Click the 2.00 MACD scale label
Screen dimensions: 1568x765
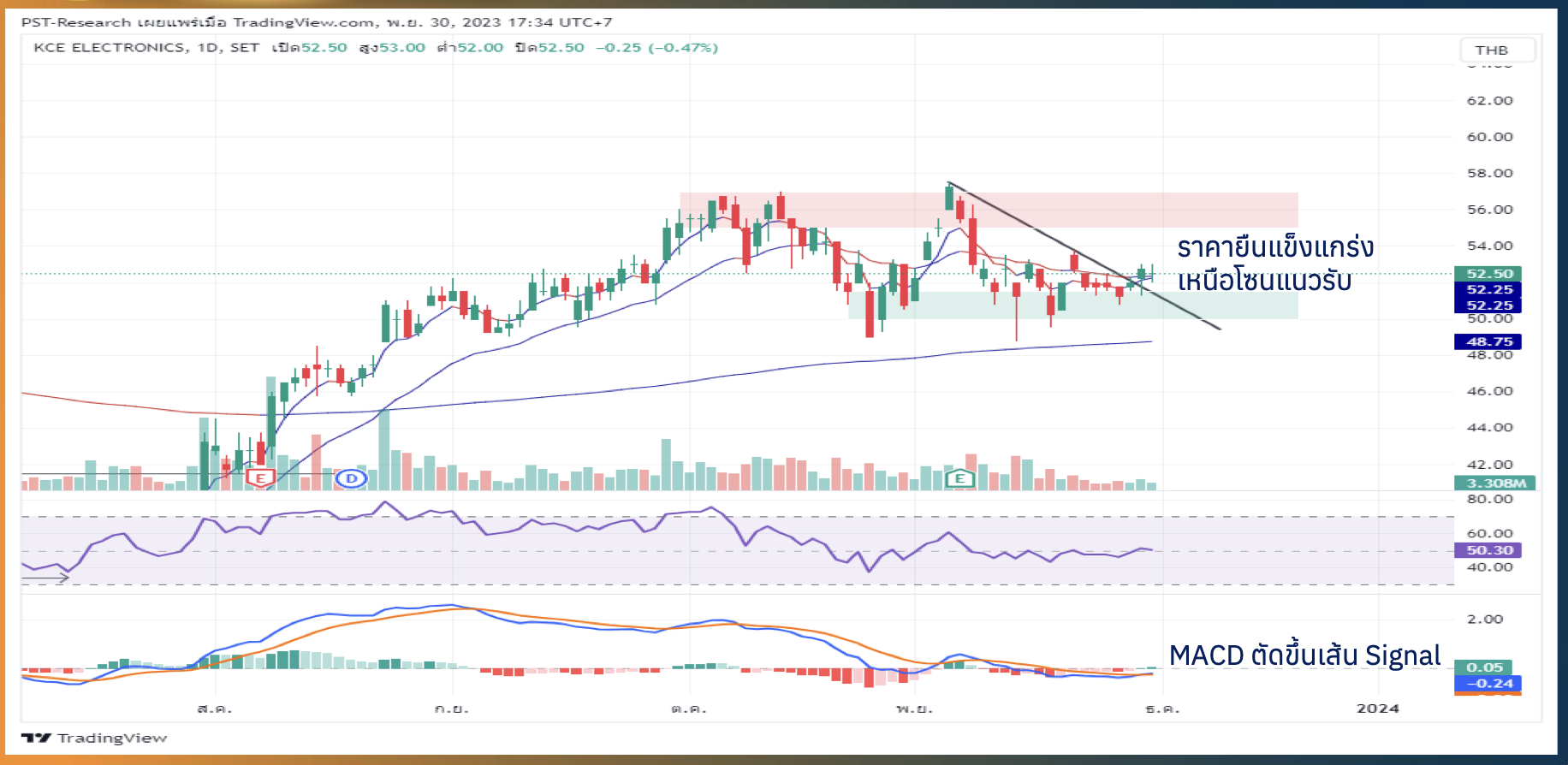1485,620
